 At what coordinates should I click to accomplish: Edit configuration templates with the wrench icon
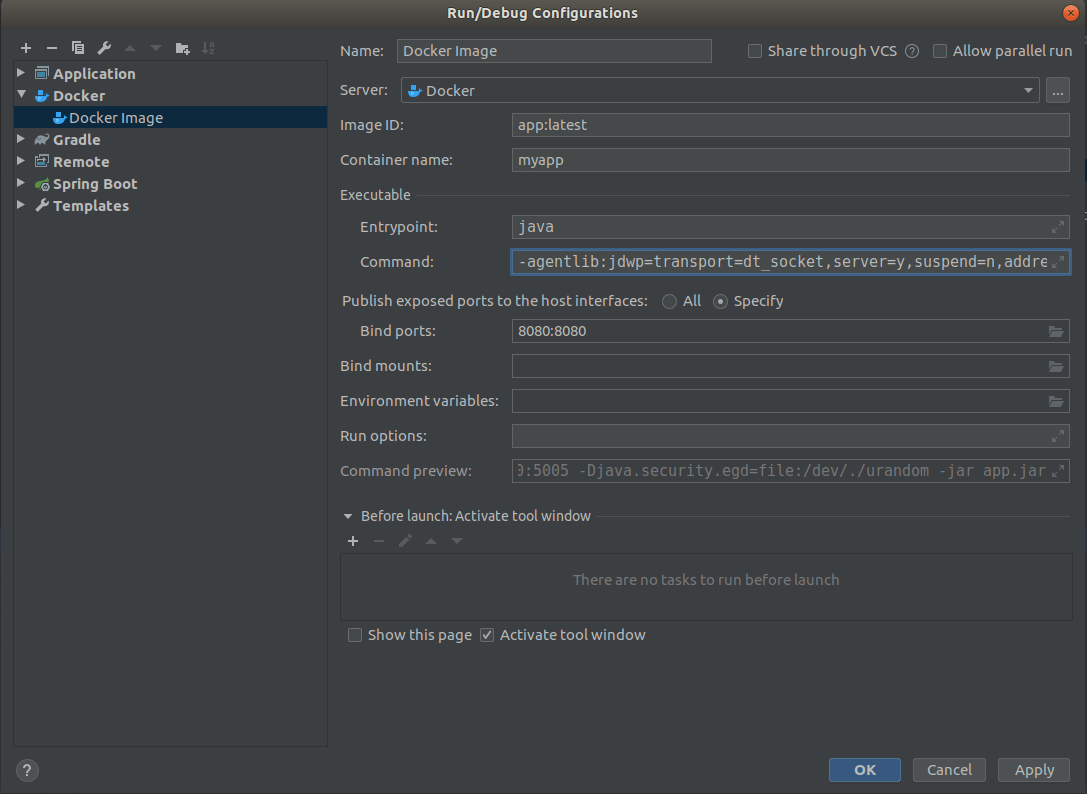pyautogui.click(x=103, y=47)
